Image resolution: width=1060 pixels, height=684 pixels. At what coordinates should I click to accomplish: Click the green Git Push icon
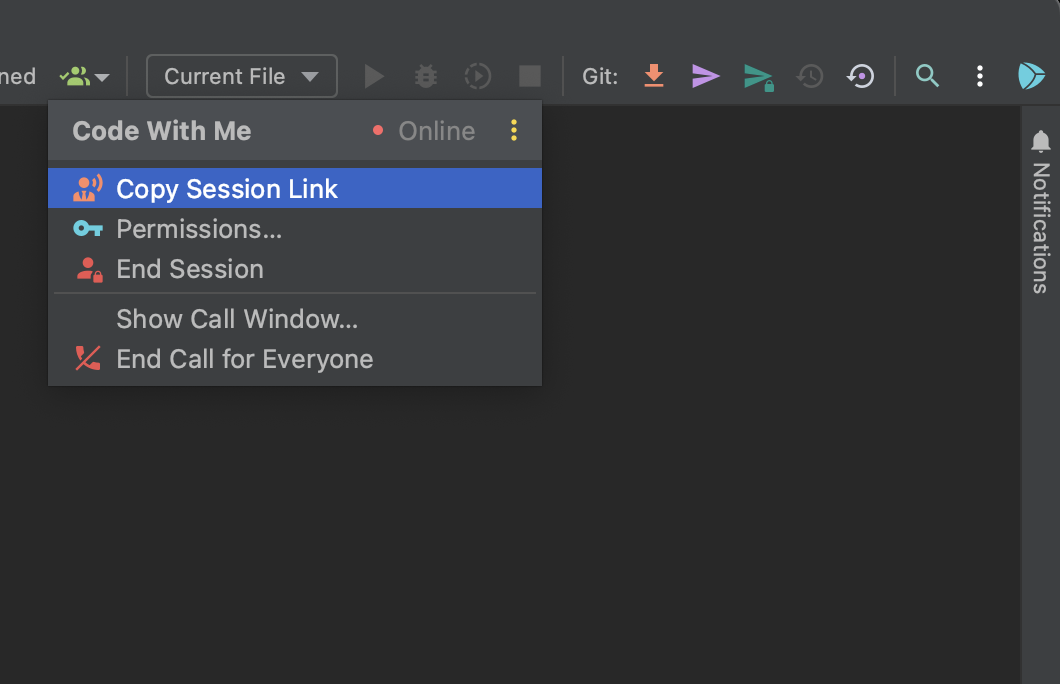pos(758,77)
